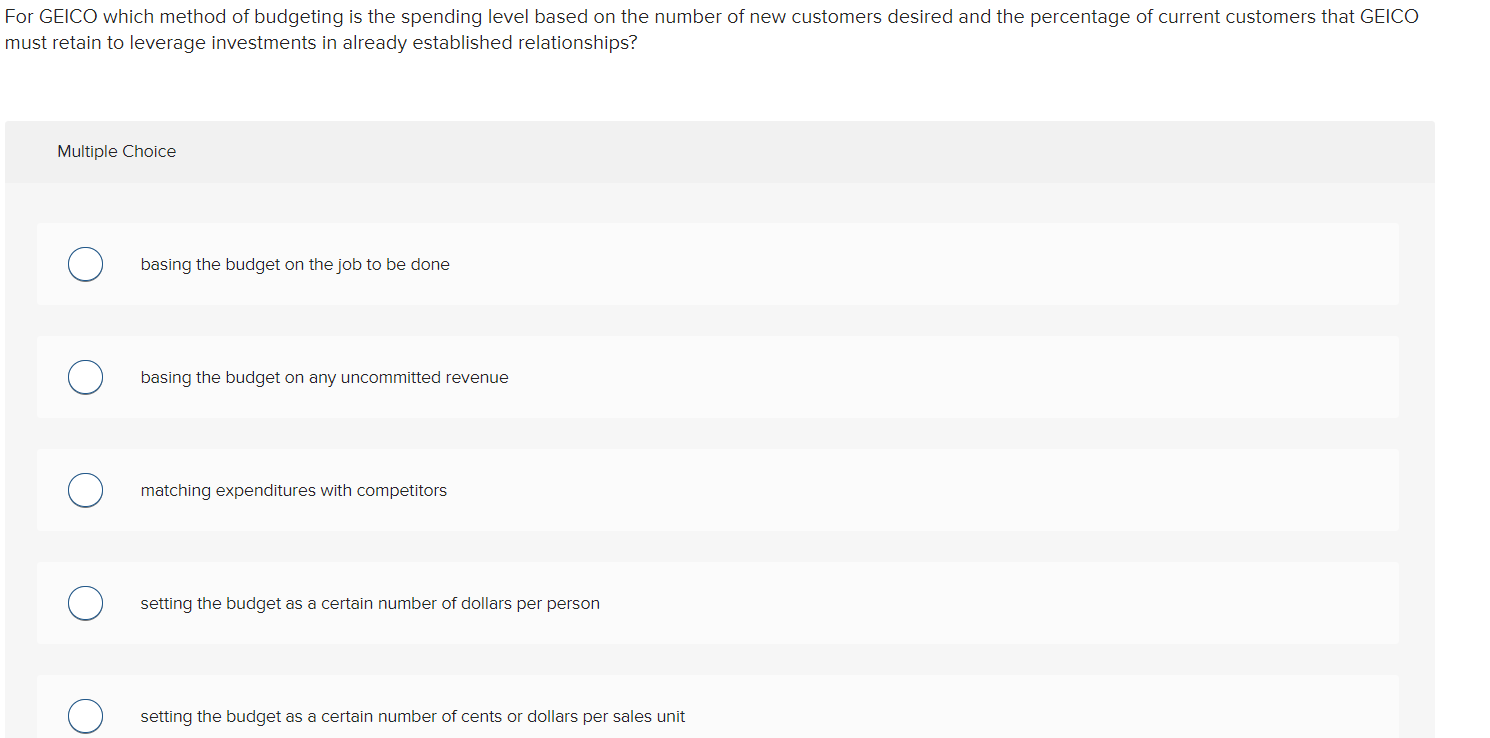
Task: Click the 'established relationships?' phrase in the question
Action: click(x=539, y=44)
